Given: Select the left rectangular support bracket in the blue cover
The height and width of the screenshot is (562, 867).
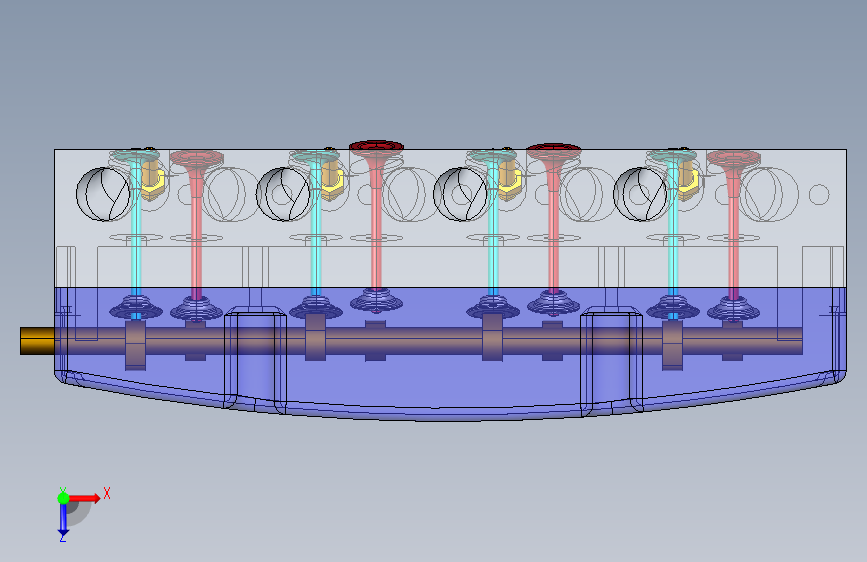Looking at the screenshot, I should [x=255, y=360].
